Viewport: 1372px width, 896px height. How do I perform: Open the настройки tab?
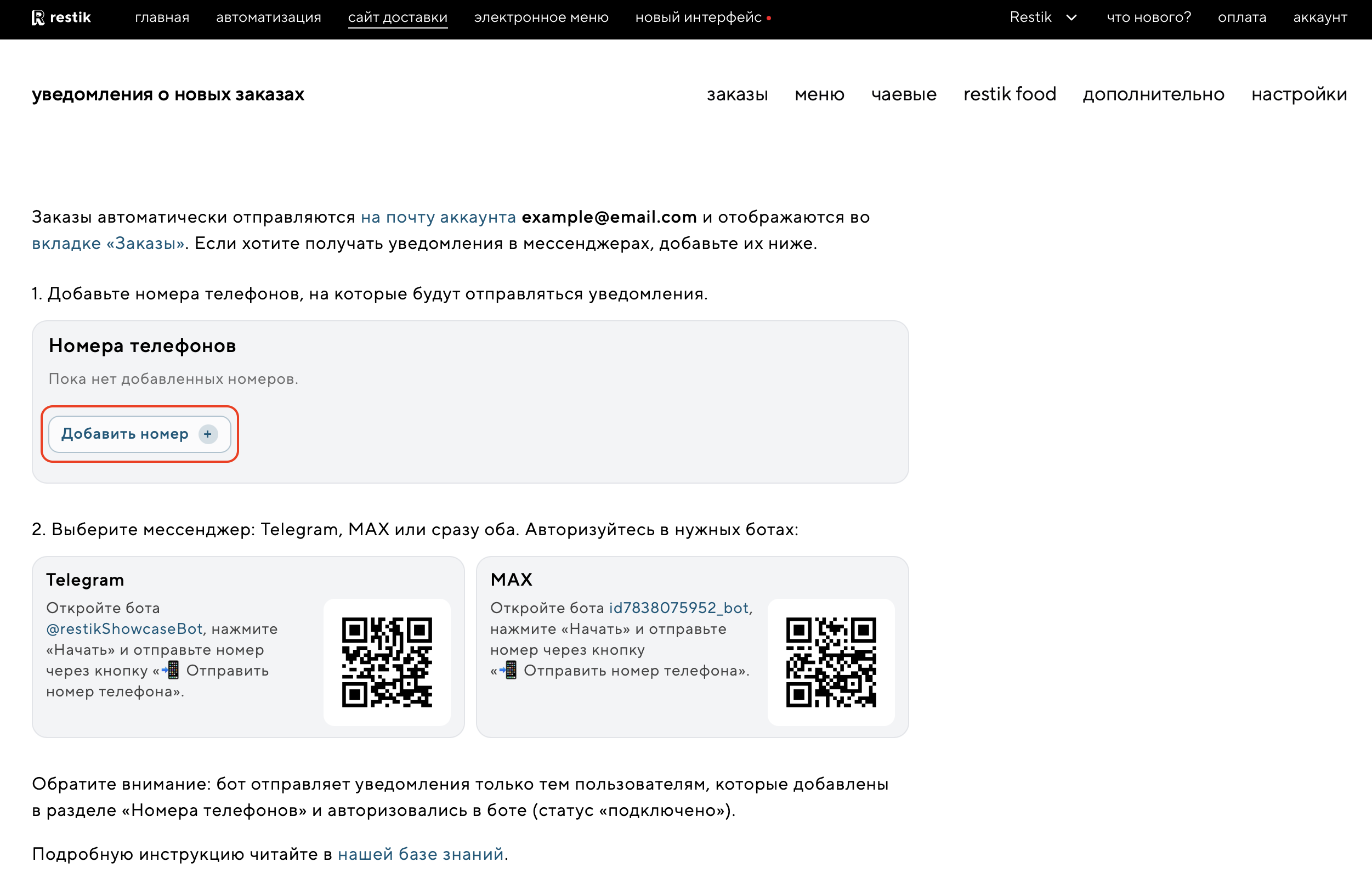pyautogui.click(x=1299, y=94)
